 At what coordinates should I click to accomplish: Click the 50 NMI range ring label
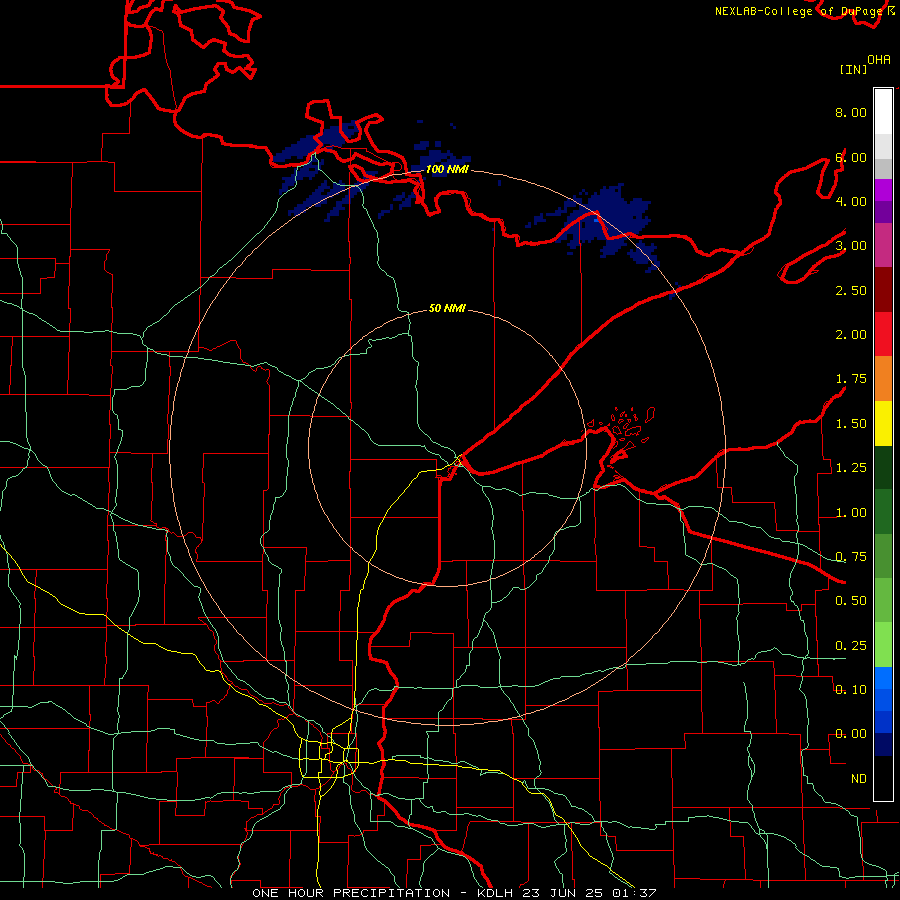click(447, 308)
